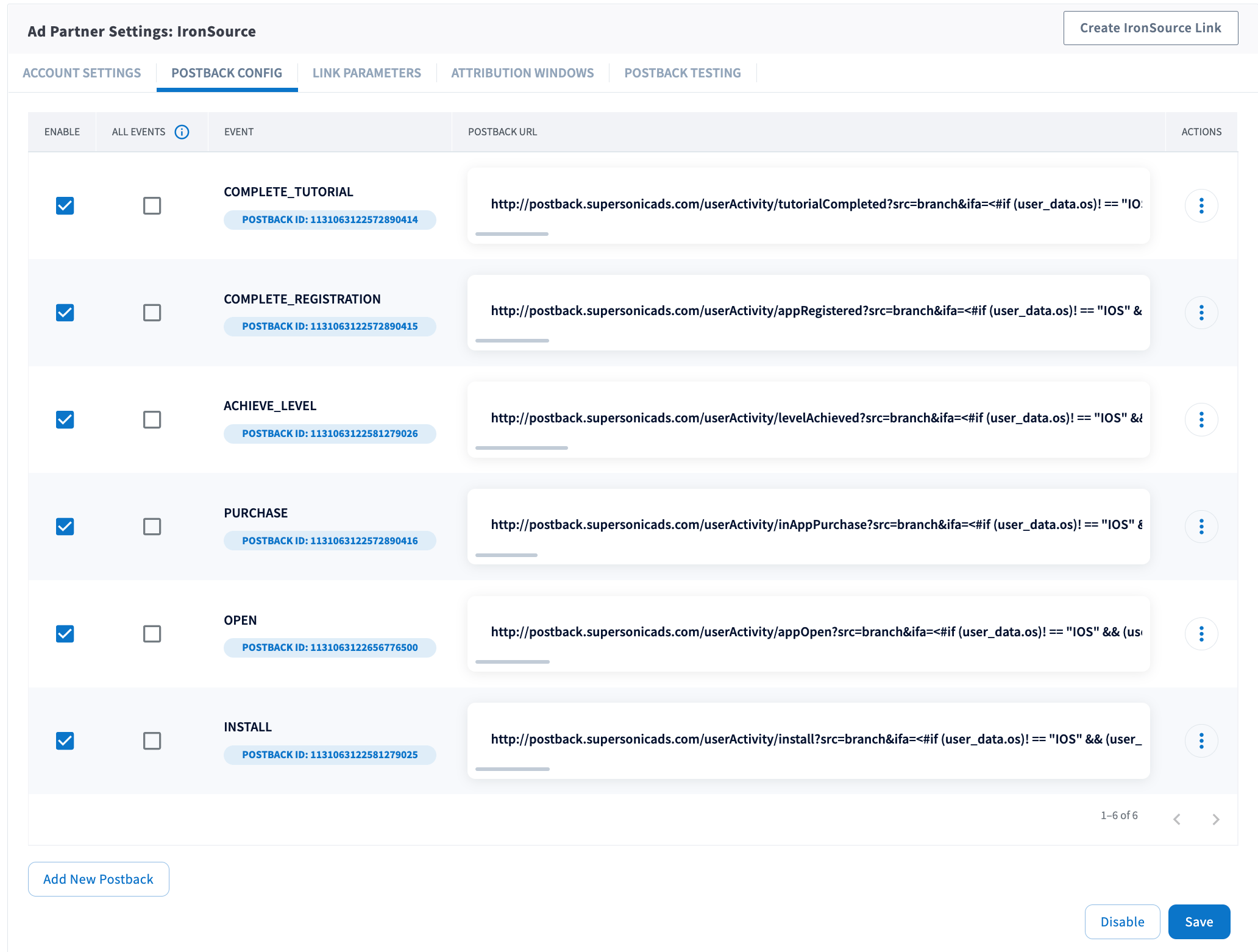Screen dimensions: 1258x952
Task: Uncheck the enable checkbox for INSTALL
Action: click(65, 741)
